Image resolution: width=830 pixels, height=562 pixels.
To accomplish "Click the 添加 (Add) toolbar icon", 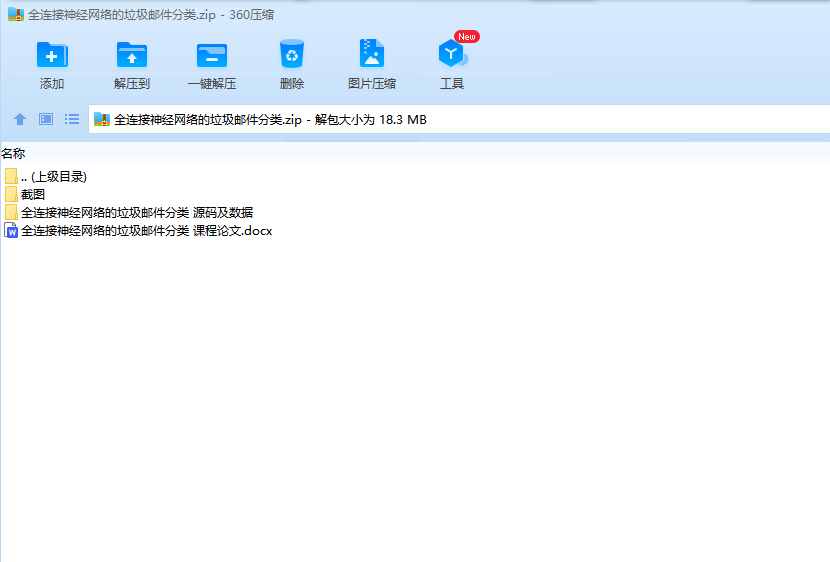I will (x=52, y=55).
